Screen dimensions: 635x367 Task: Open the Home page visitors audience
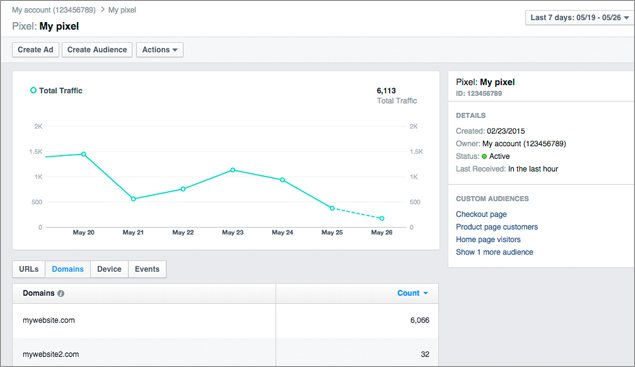[488, 239]
